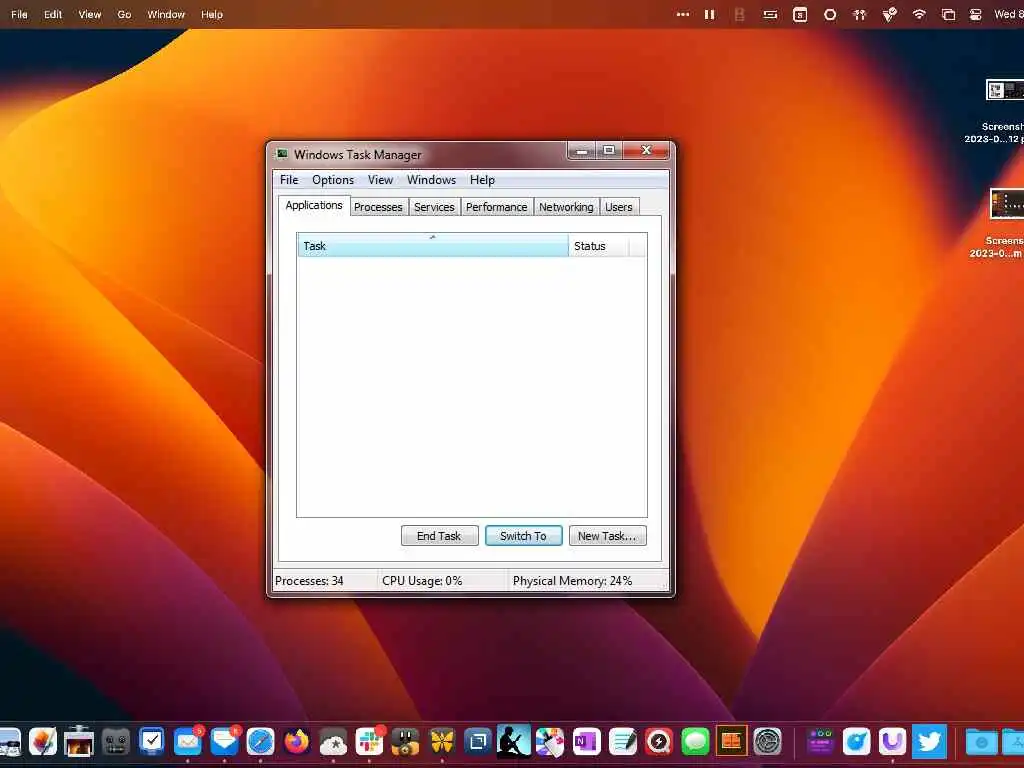Click the hexagon icon in macOS menu bar
Screen dimensions: 1024x768
pyautogui.click(x=830, y=14)
